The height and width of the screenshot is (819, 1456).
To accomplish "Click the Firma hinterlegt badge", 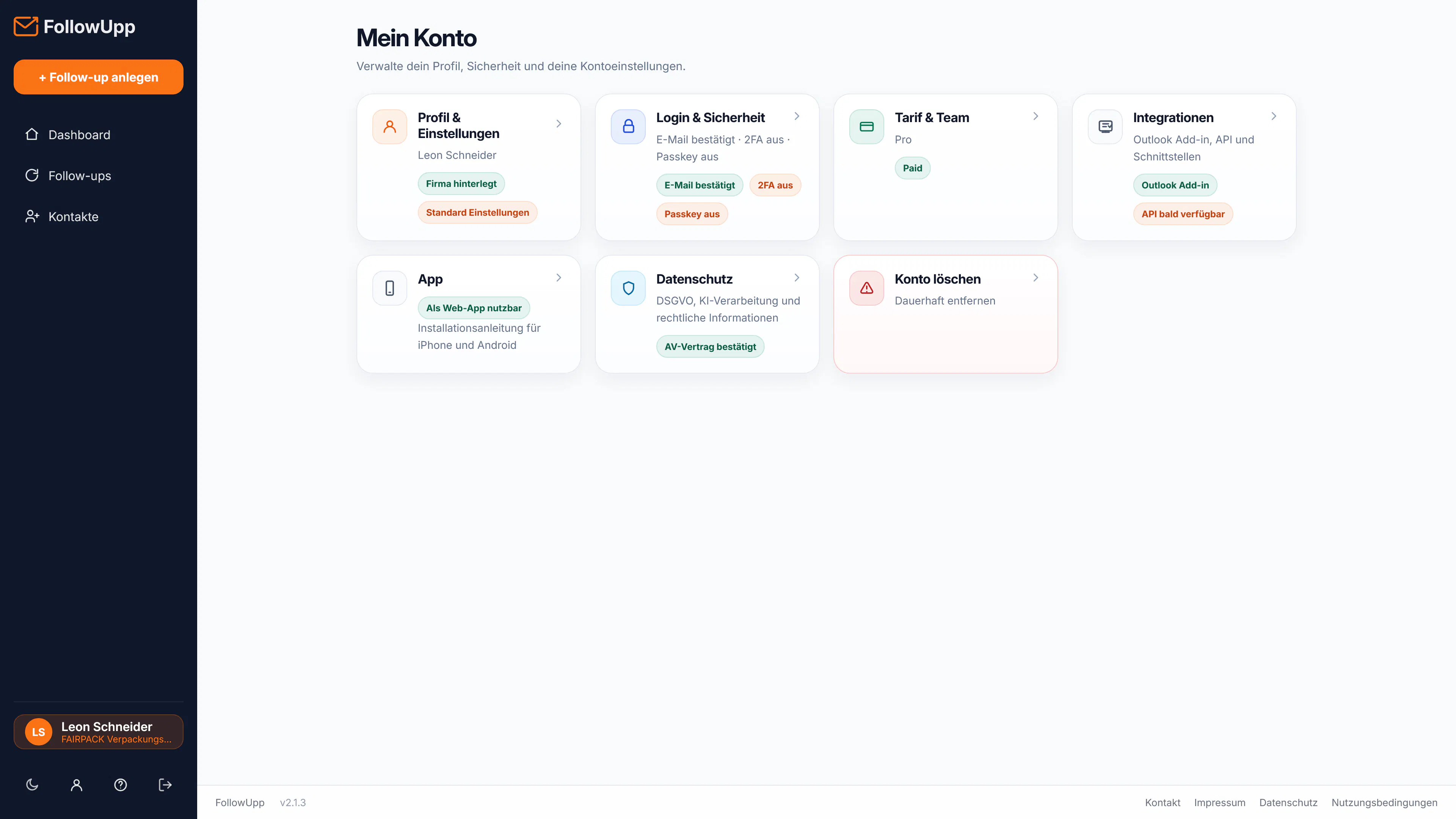I will [461, 184].
